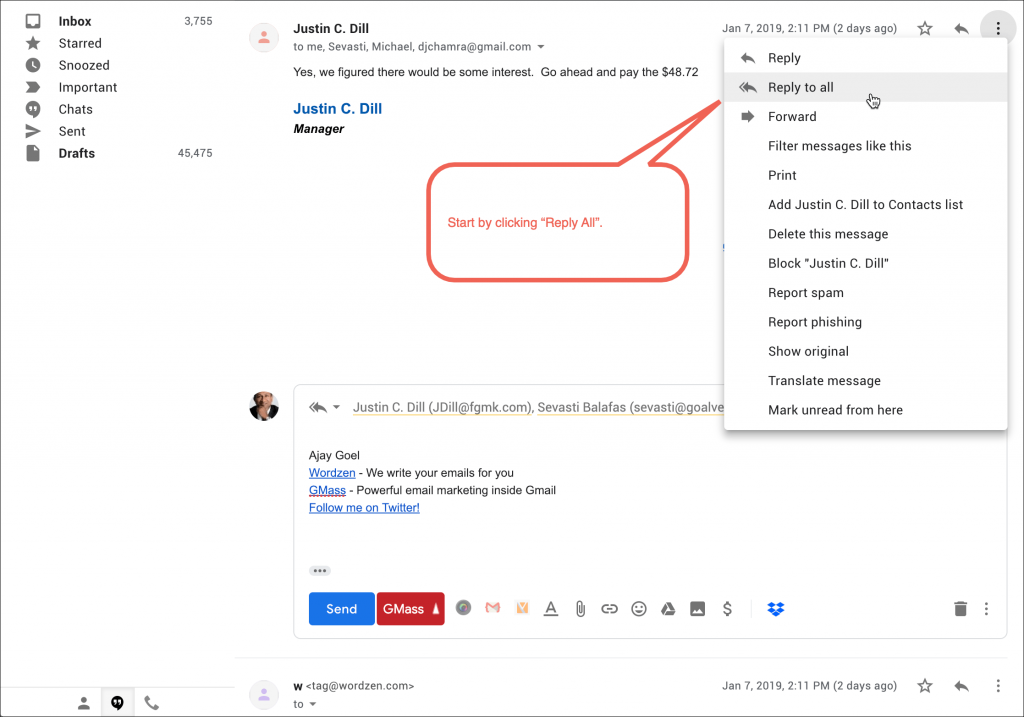Image resolution: width=1024 pixels, height=717 pixels.
Task: Click the blue Send button
Action: point(341,608)
